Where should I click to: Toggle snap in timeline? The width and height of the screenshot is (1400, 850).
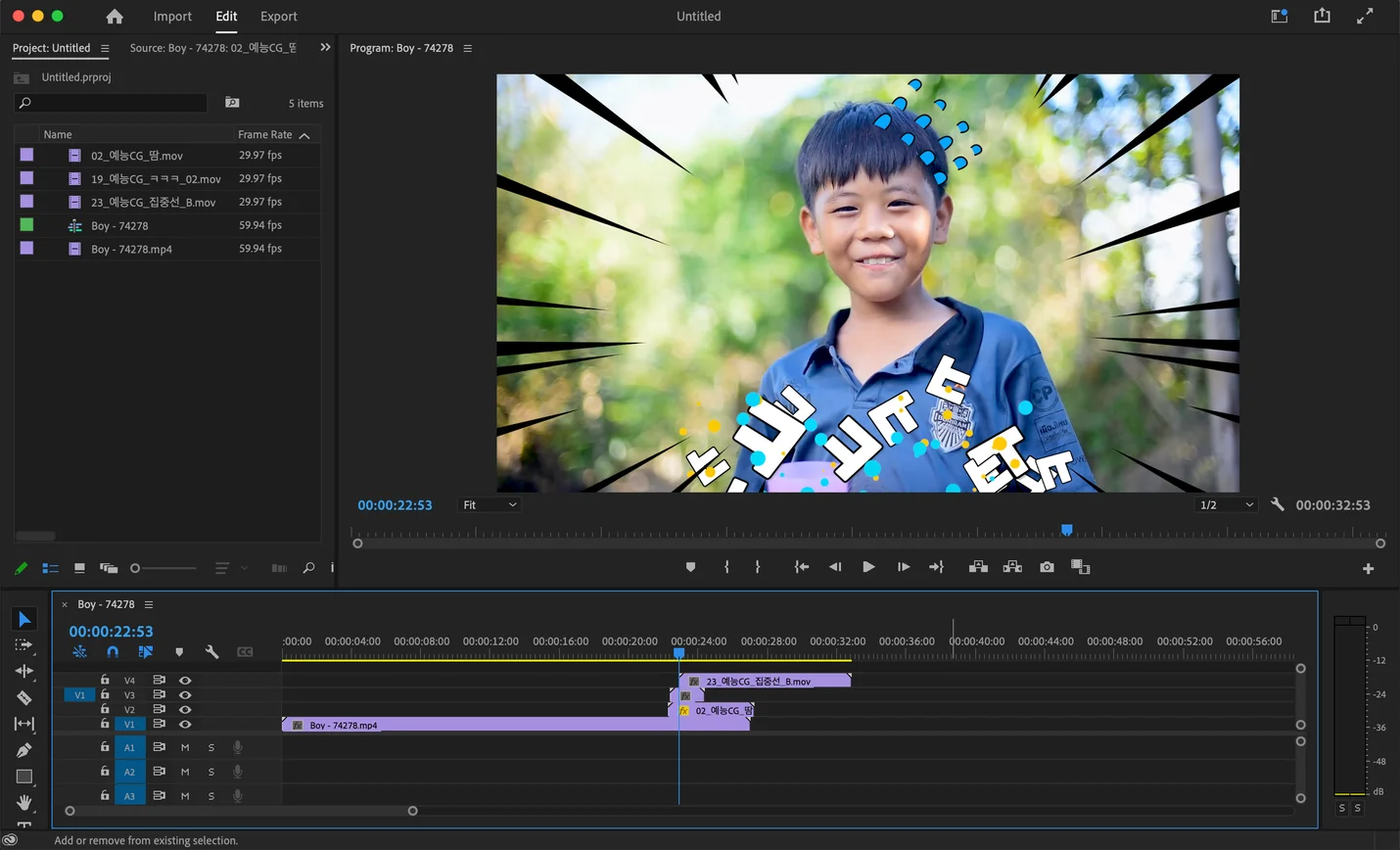[x=113, y=652]
